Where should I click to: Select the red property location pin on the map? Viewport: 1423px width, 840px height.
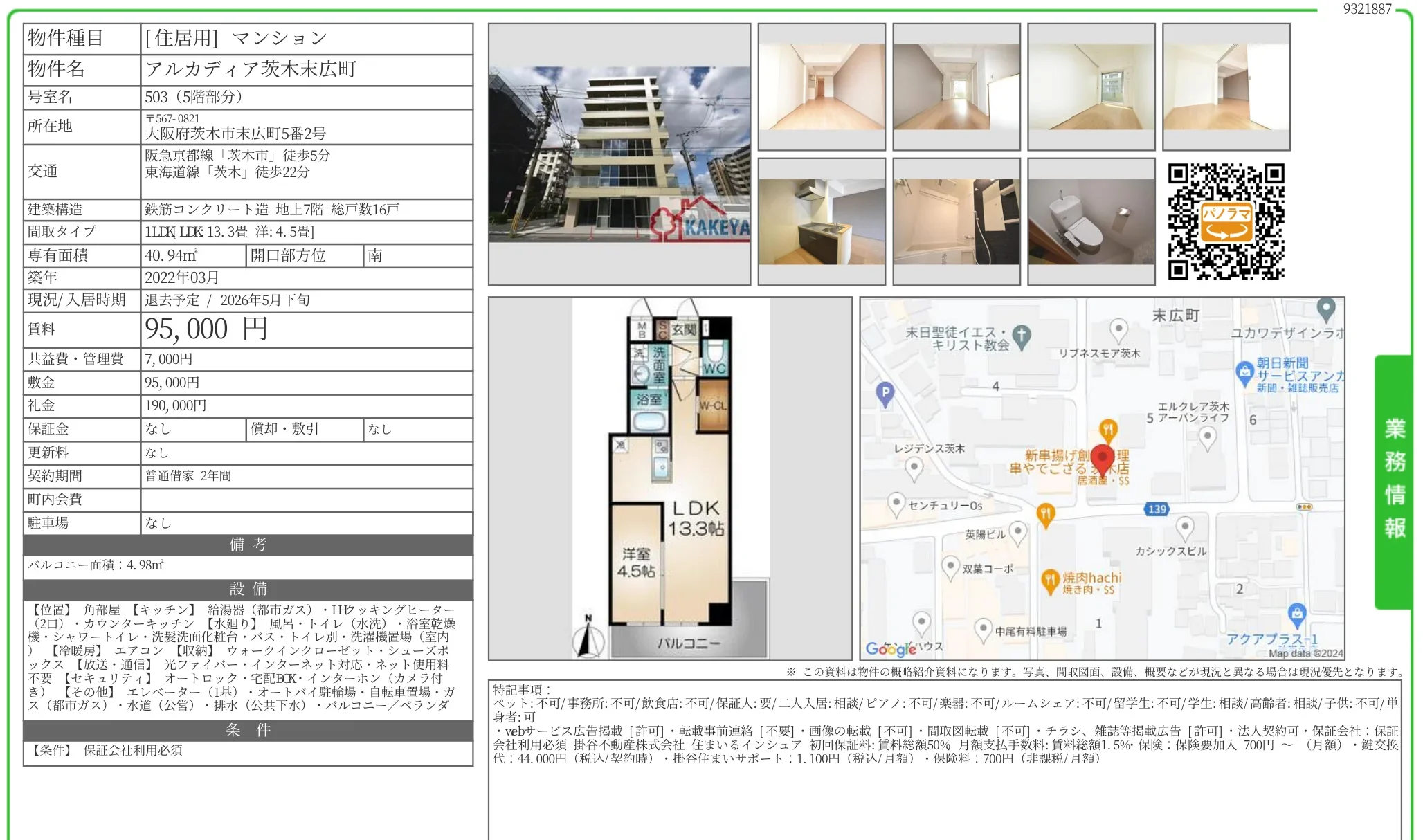point(1103,457)
